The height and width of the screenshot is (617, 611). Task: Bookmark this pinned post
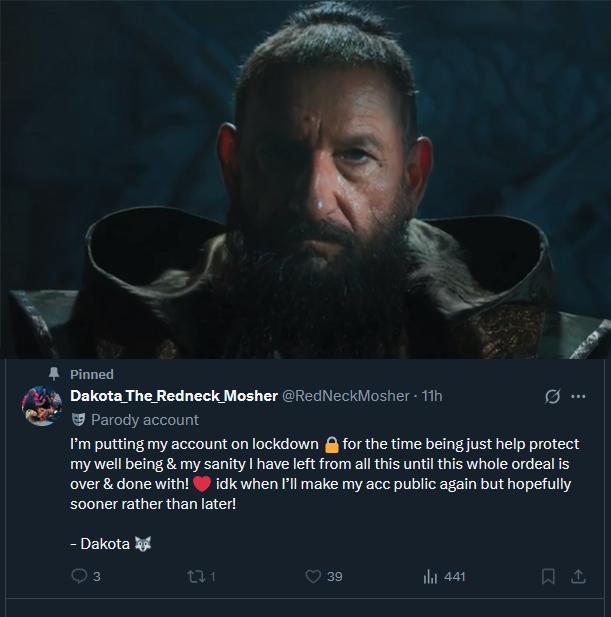[547, 576]
